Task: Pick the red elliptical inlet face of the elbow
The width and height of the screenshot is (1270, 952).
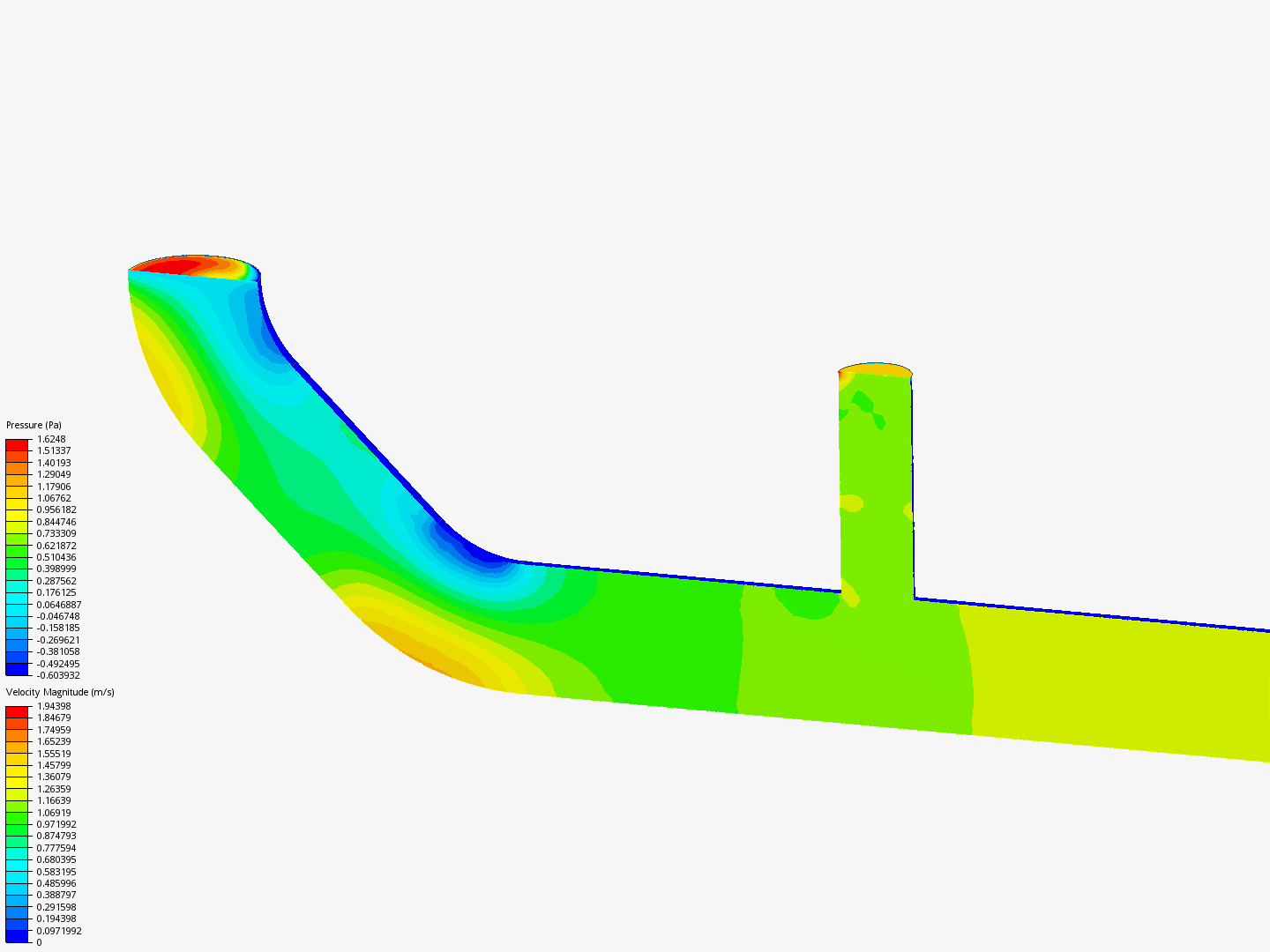Action: click(194, 267)
